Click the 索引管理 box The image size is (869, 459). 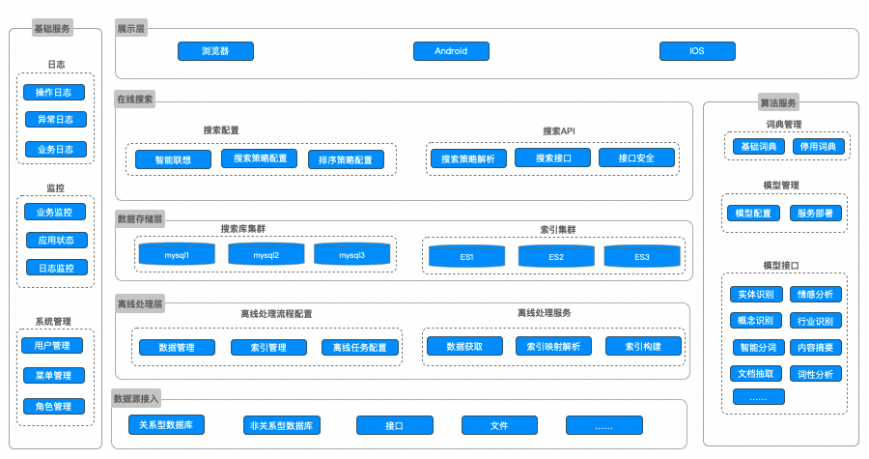point(269,348)
